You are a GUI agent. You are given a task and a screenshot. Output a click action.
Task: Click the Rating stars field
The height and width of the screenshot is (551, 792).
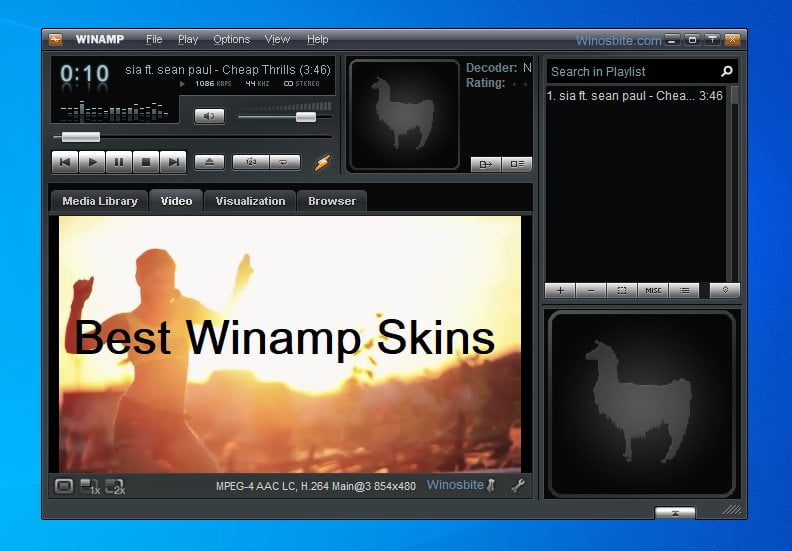520,83
